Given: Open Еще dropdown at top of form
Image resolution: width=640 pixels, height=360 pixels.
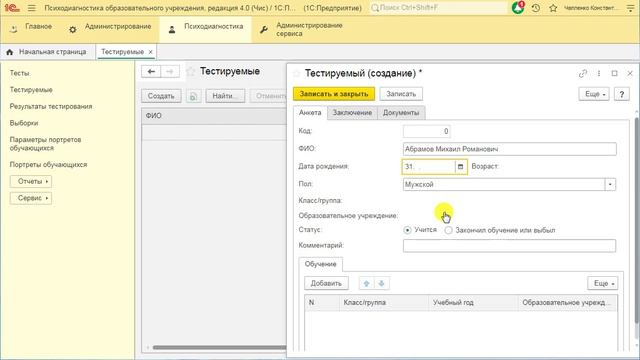Looking at the screenshot, I should [x=594, y=94].
